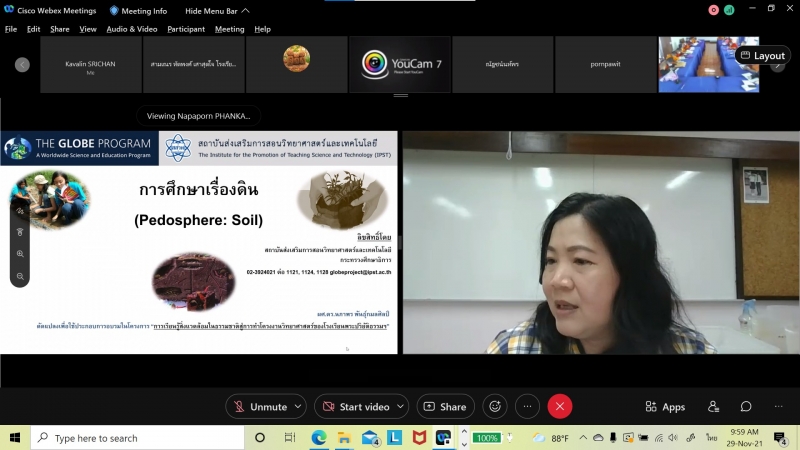Zoom in on the shared content

click(x=20, y=254)
